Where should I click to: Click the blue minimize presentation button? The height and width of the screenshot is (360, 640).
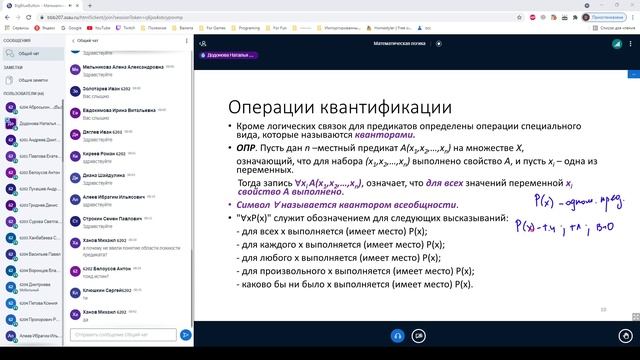click(x=633, y=74)
